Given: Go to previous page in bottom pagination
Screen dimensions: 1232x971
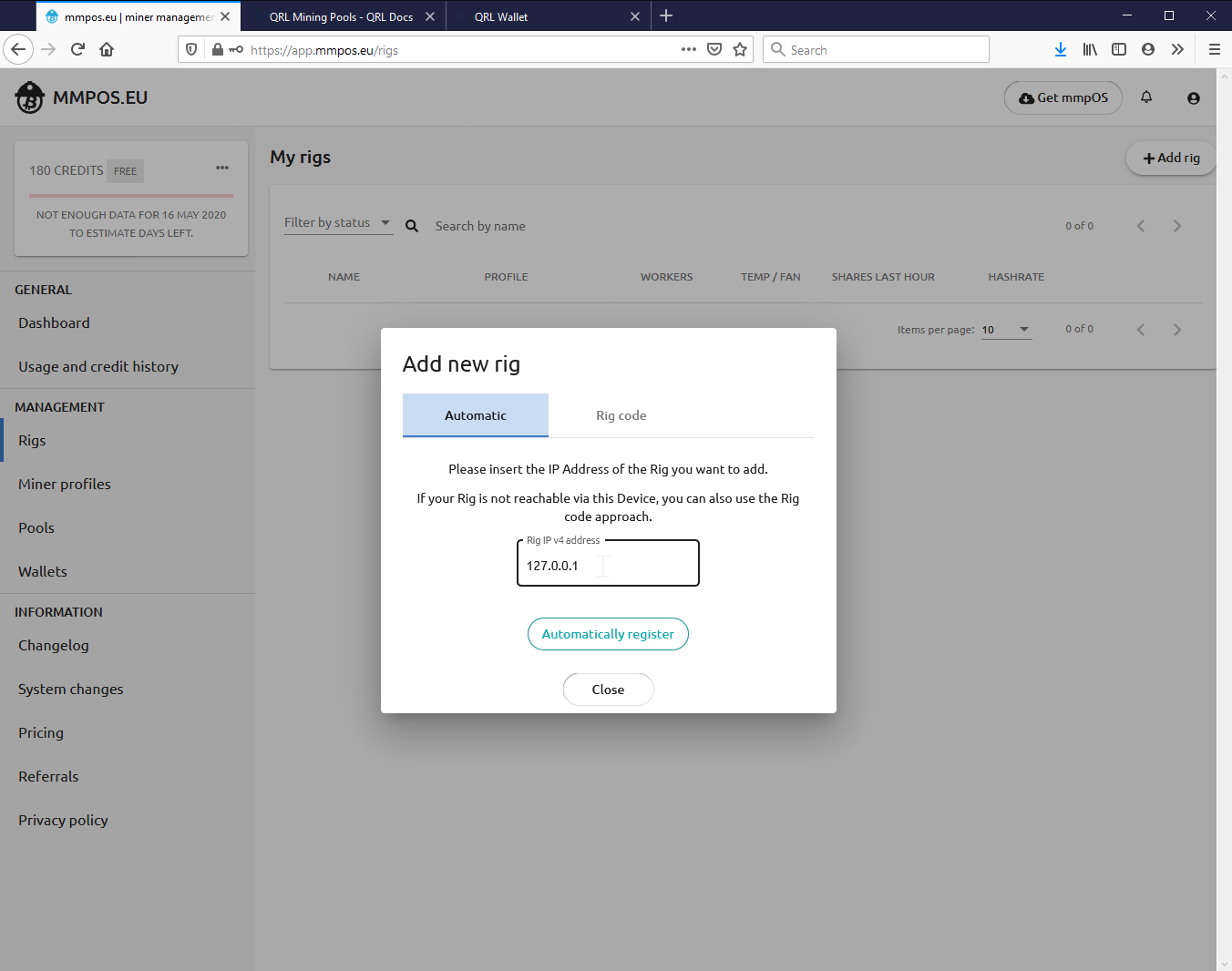Looking at the screenshot, I should coord(1141,330).
